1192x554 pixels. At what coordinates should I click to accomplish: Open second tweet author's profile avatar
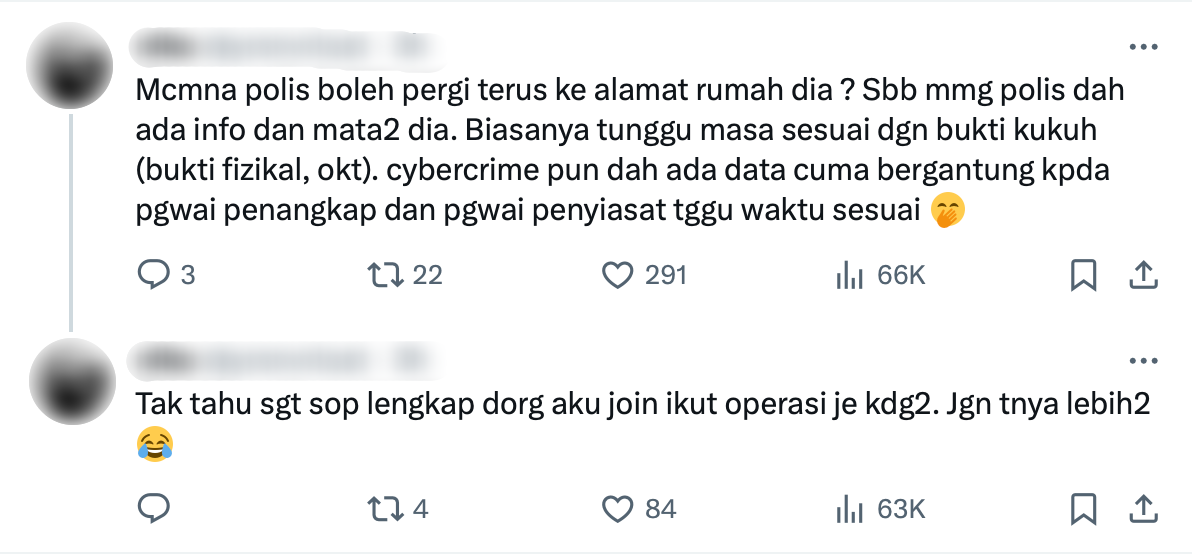70,382
